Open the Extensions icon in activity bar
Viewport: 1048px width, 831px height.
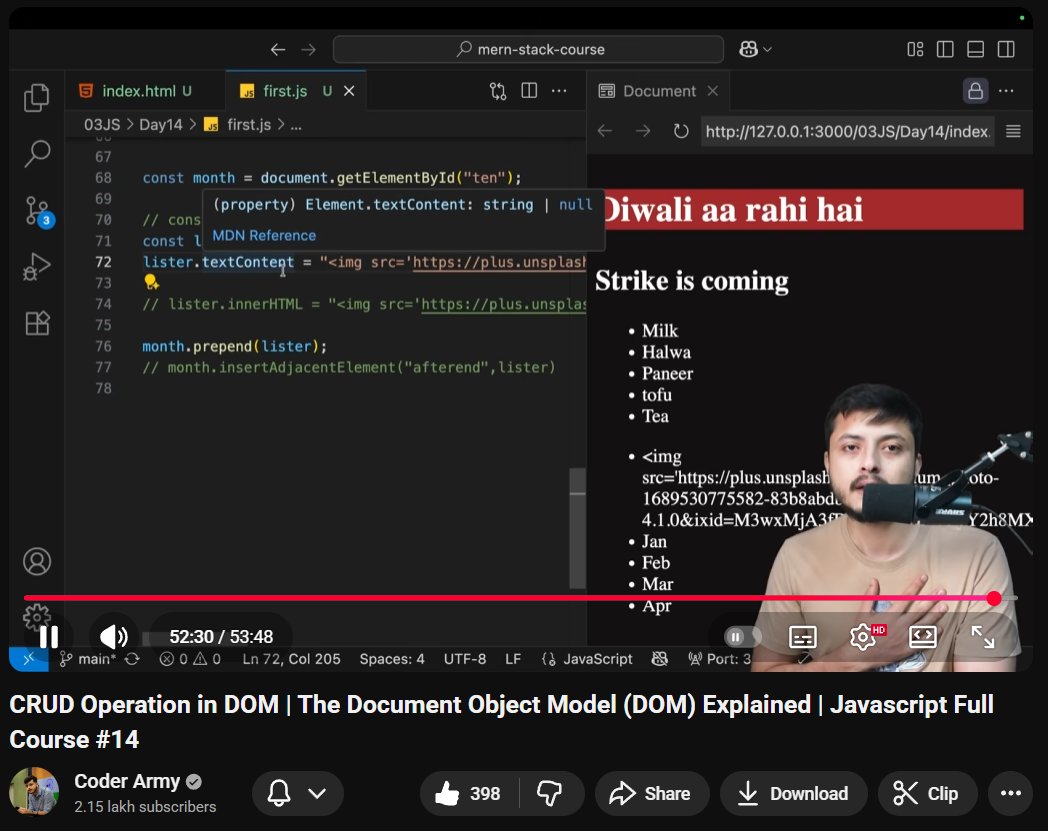(x=37, y=324)
